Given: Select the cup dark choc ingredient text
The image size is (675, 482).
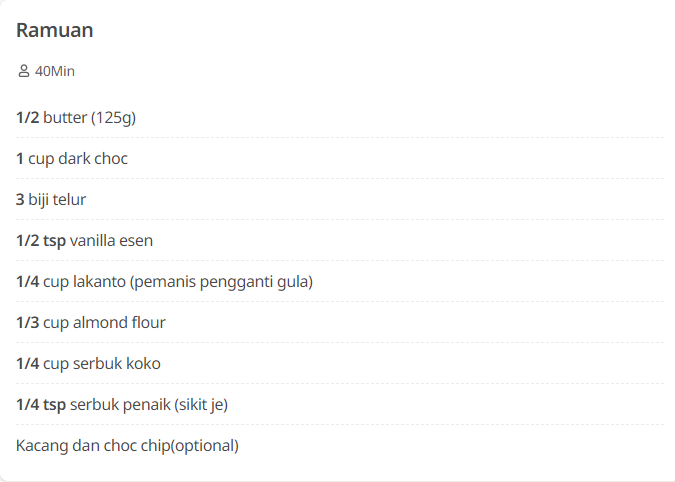Looking at the screenshot, I should (x=78, y=159).
